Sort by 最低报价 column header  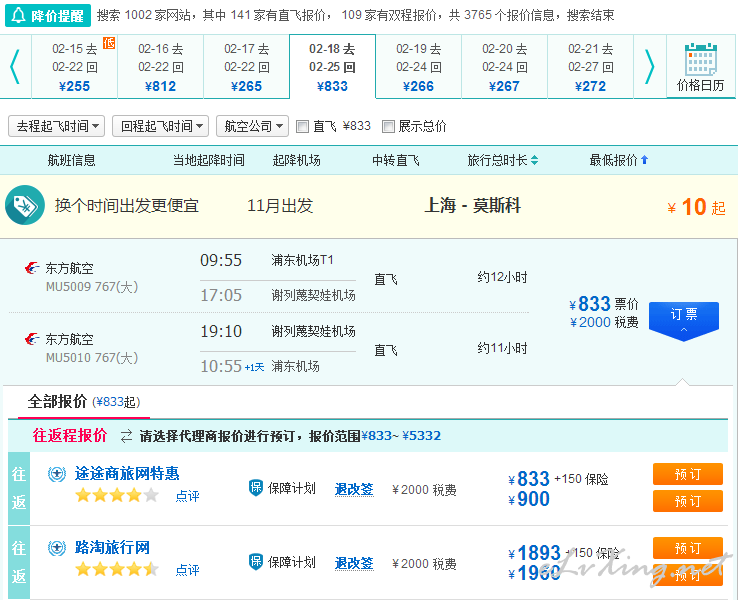[x=618, y=160]
